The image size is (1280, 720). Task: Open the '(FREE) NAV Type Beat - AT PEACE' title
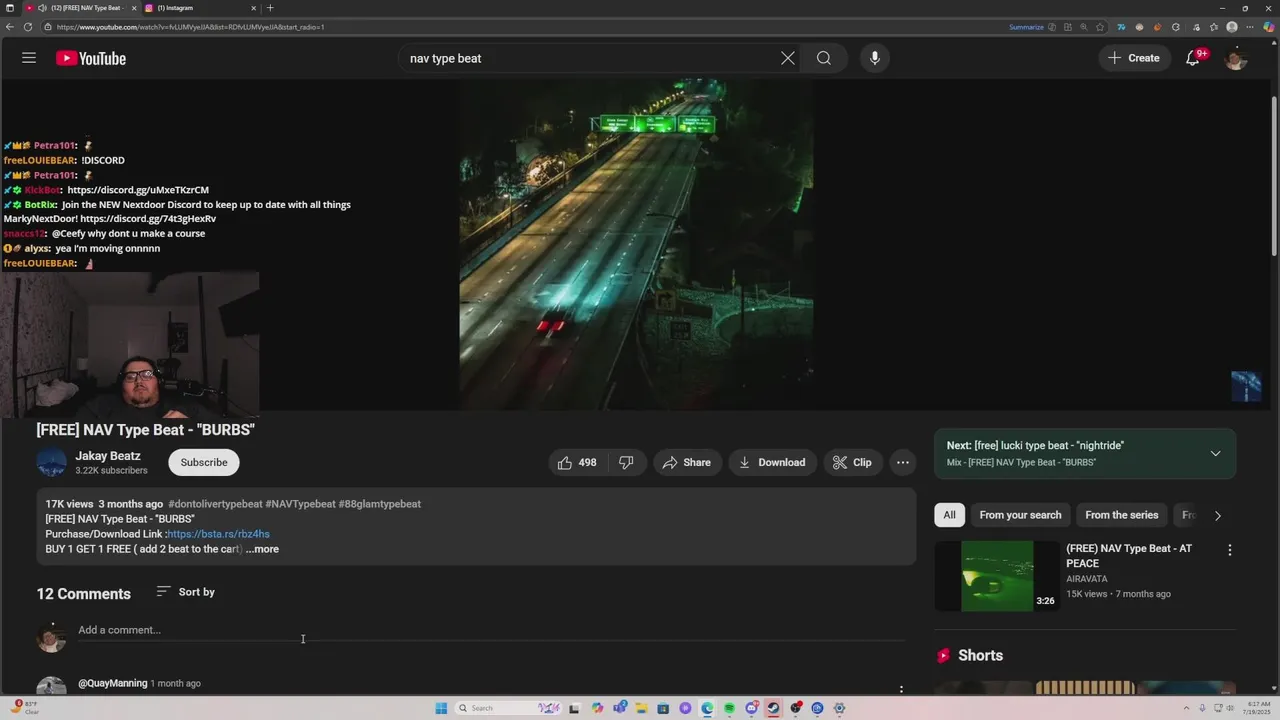[x=1129, y=556]
